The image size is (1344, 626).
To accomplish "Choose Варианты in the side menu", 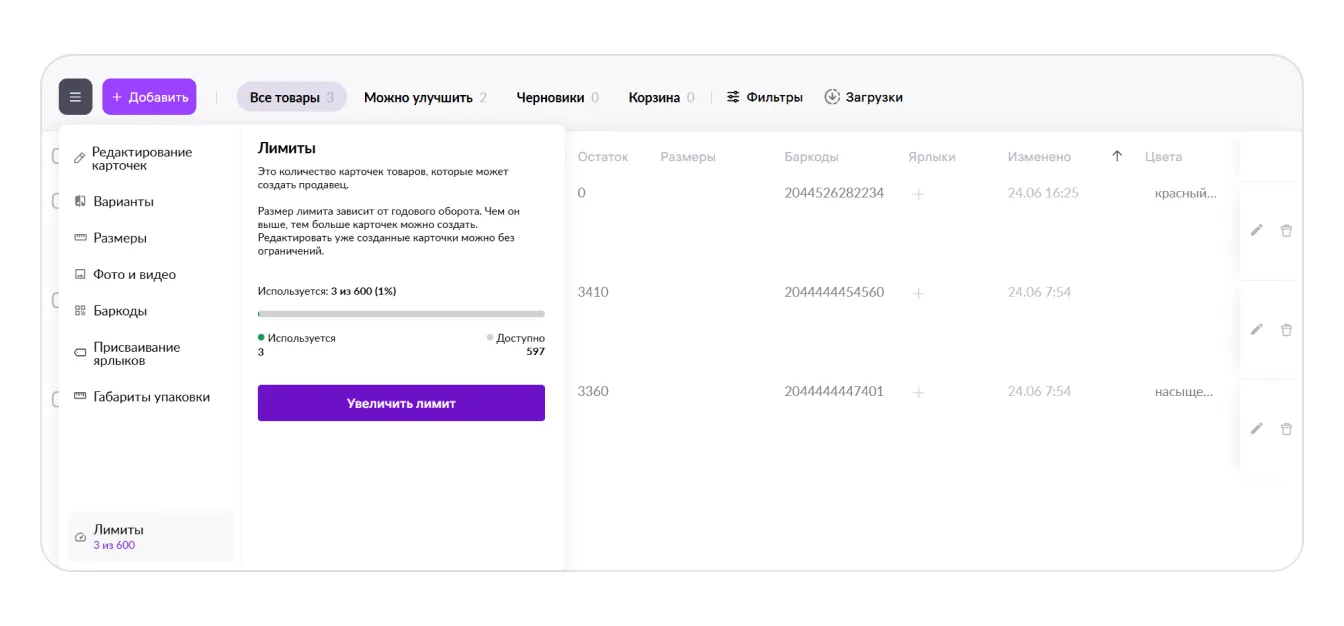I will point(123,201).
